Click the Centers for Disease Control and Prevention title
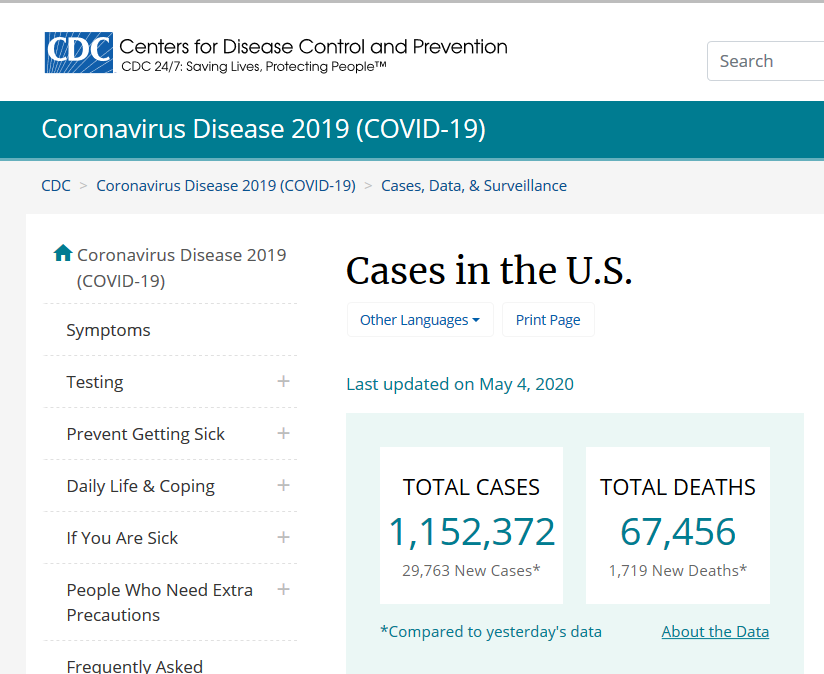Image resolution: width=824 pixels, height=674 pixels. (x=313, y=46)
